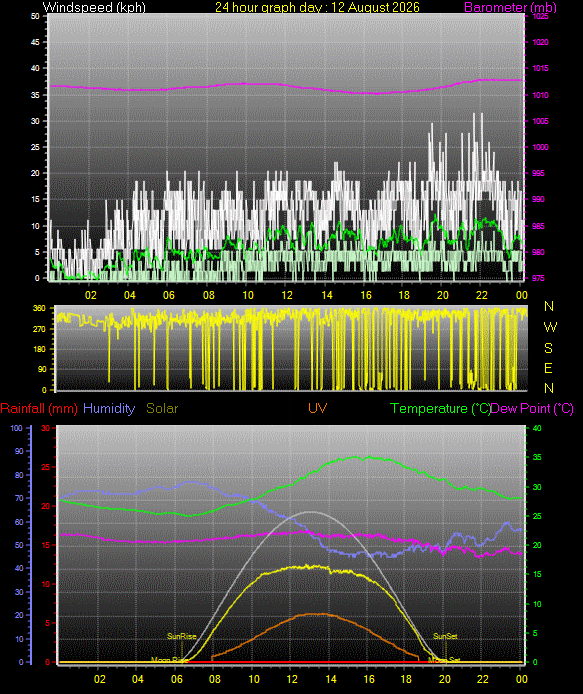Viewport: 583px width, 694px height.
Task: Click the W compass direction label
Action: [549, 327]
